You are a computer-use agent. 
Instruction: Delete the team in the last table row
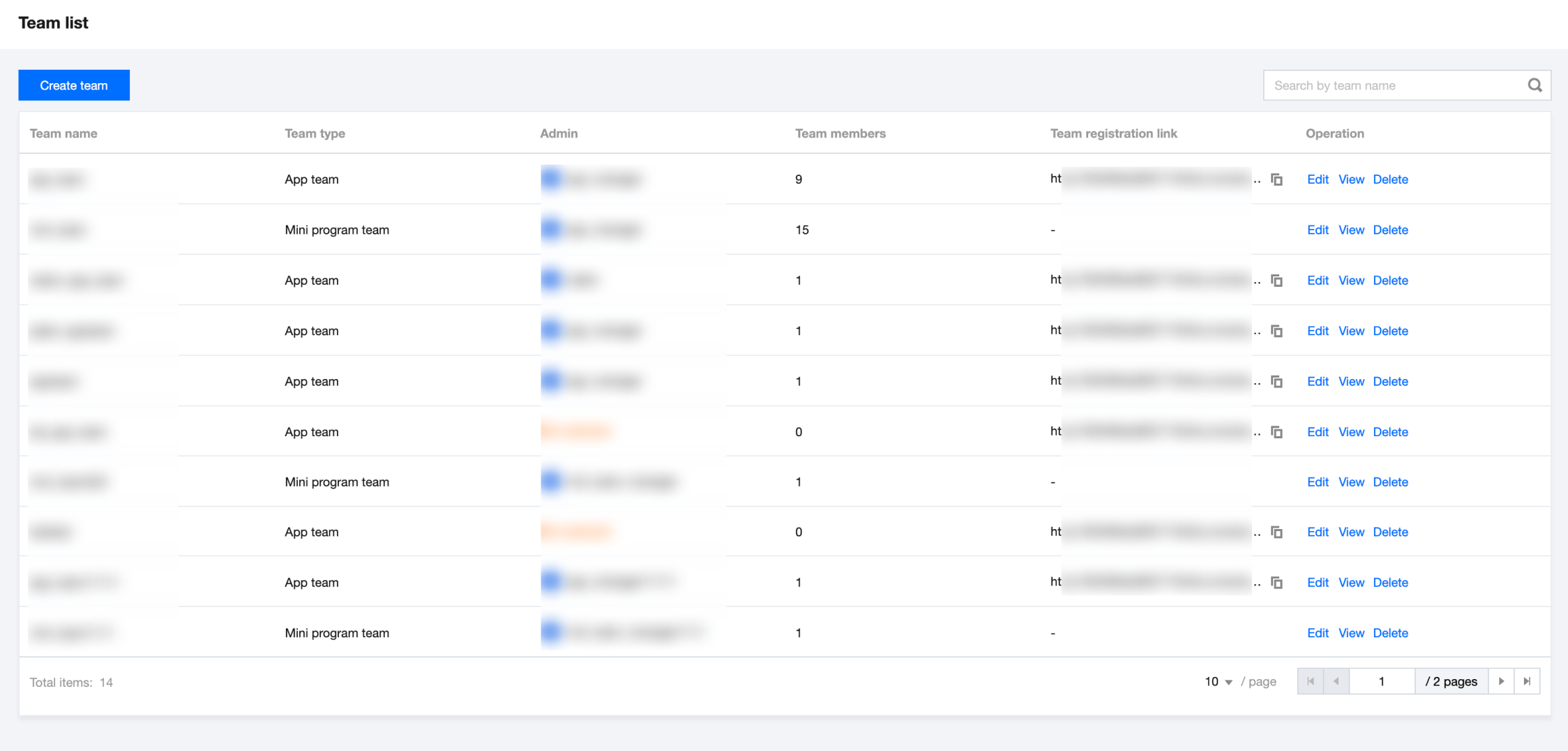(x=1389, y=633)
